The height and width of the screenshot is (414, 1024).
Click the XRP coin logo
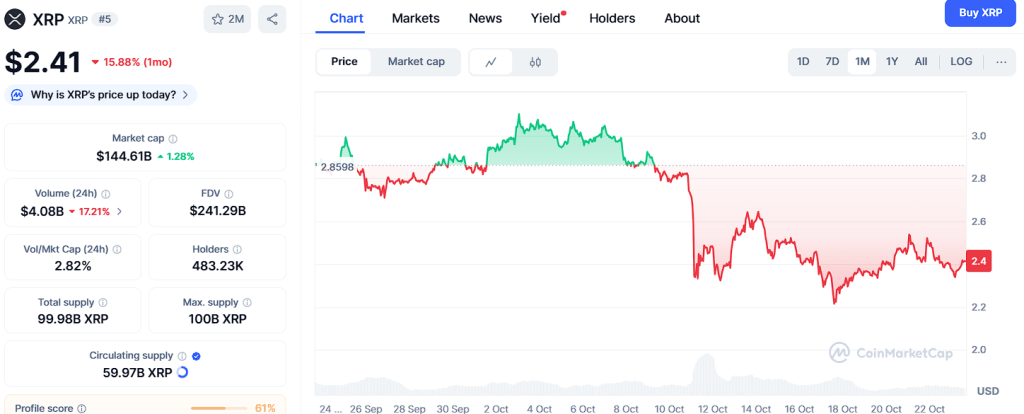coord(15,19)
